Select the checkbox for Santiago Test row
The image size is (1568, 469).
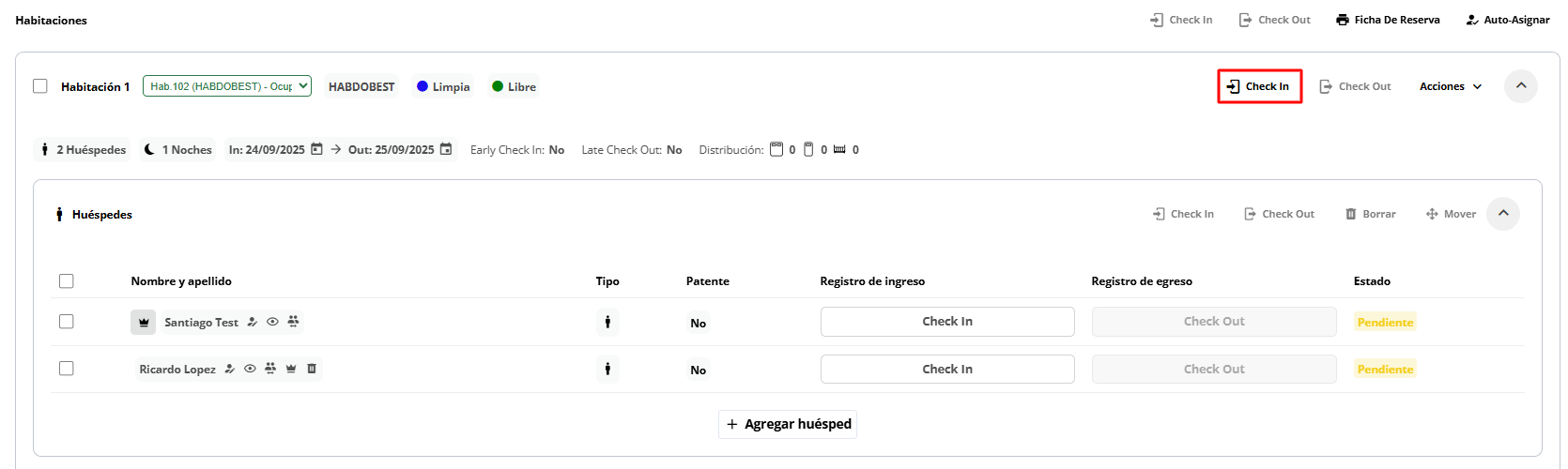tap(66, 322)
